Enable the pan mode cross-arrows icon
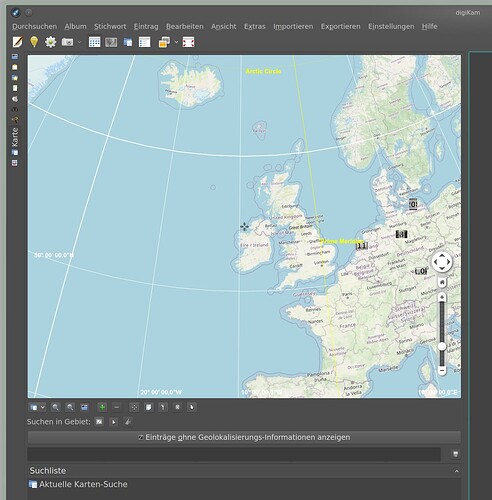 [x=134, y=407]
